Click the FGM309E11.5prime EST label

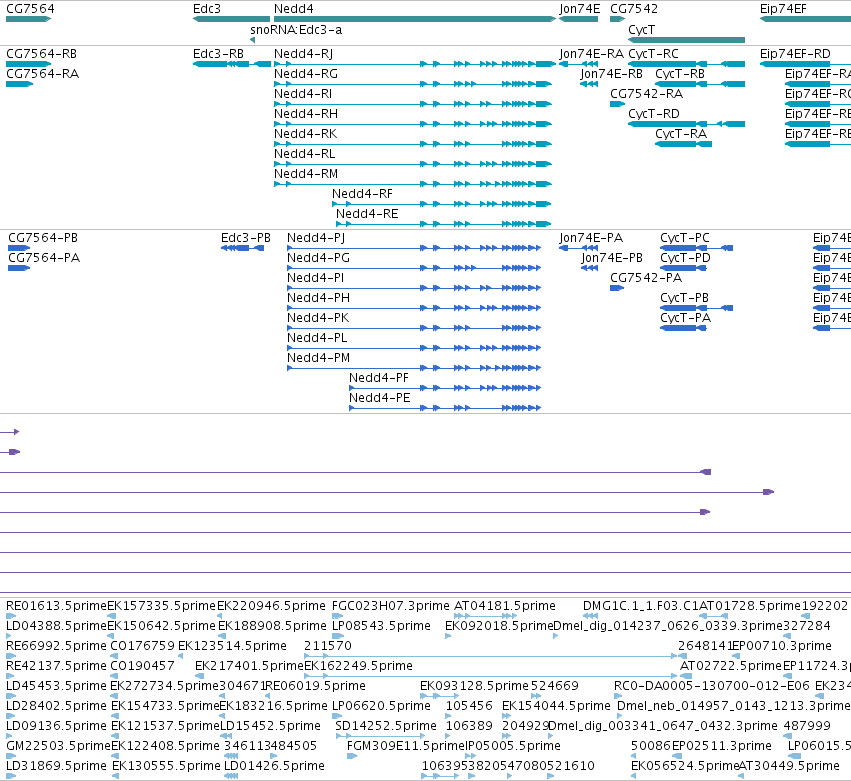click(x=405, y=746)
